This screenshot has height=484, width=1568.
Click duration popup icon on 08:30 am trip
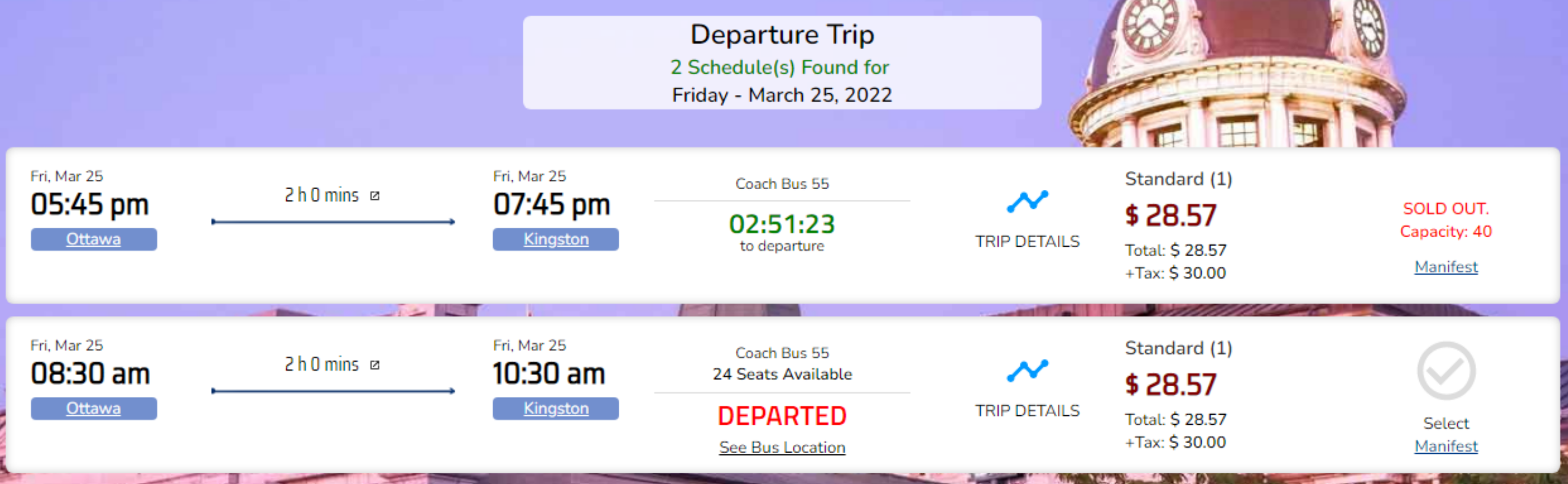375,365
